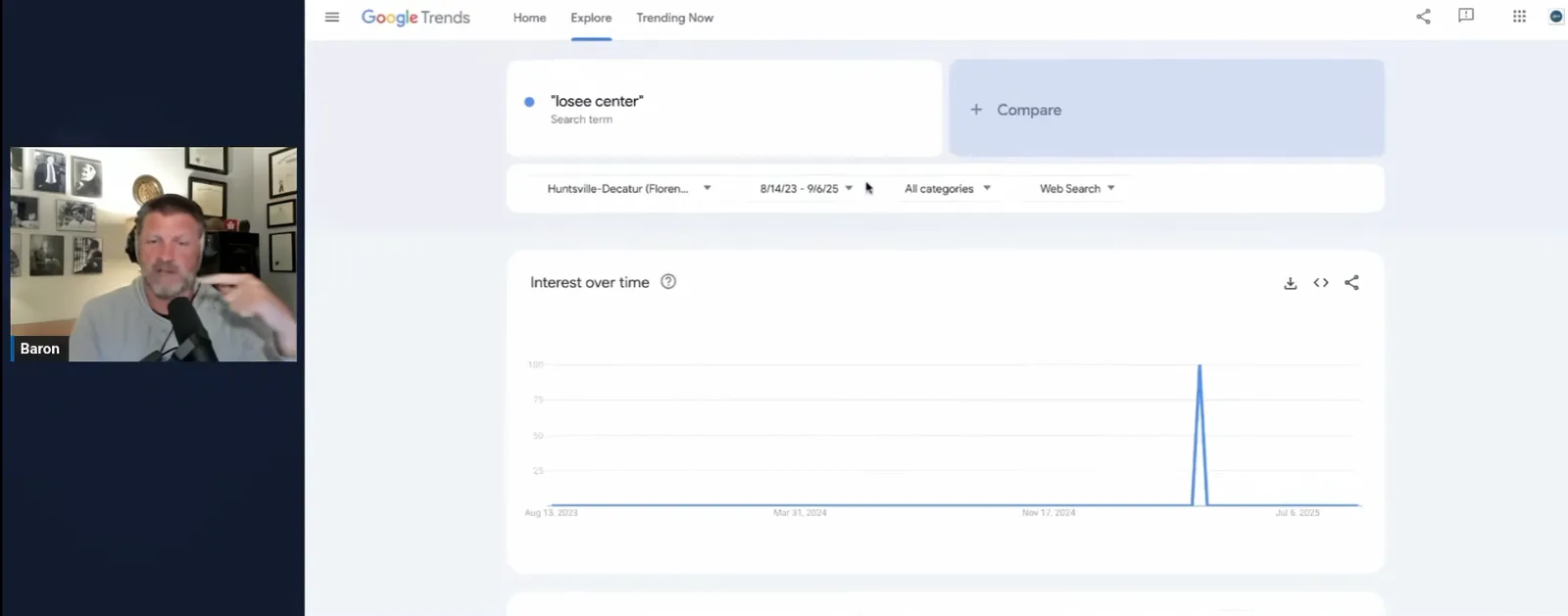
Task: Click the "Baron" name tag
Action: coord(40,349)
